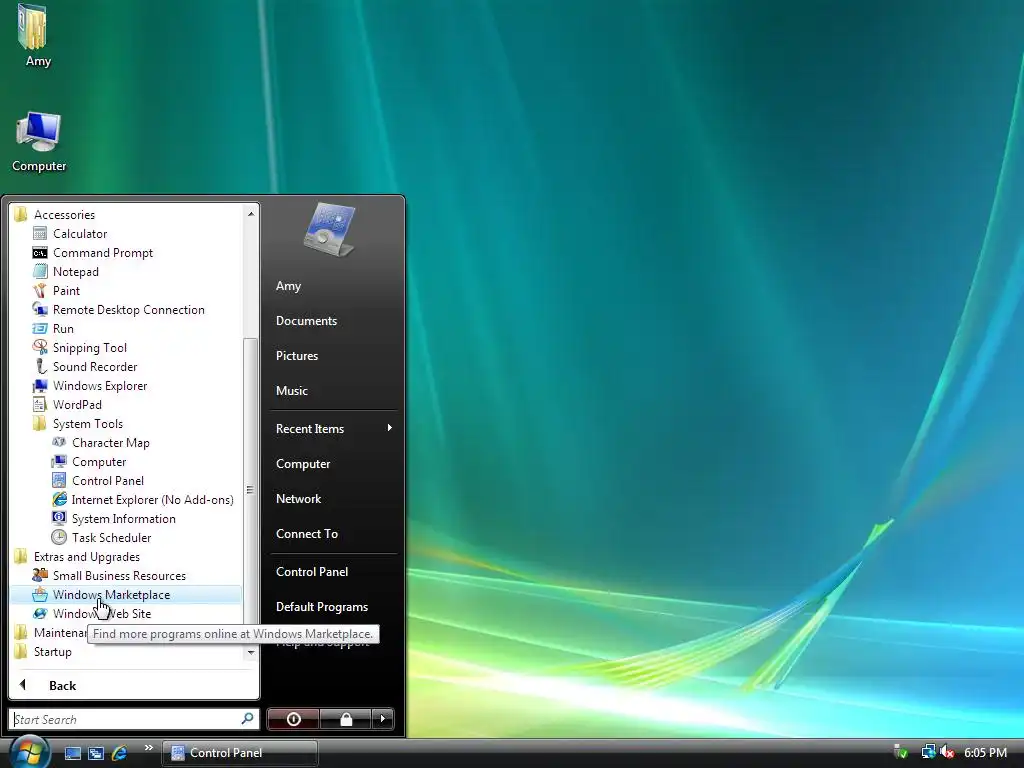Click the programs list scrollbar thumb

pyautogui.click(x=250, y=490)
